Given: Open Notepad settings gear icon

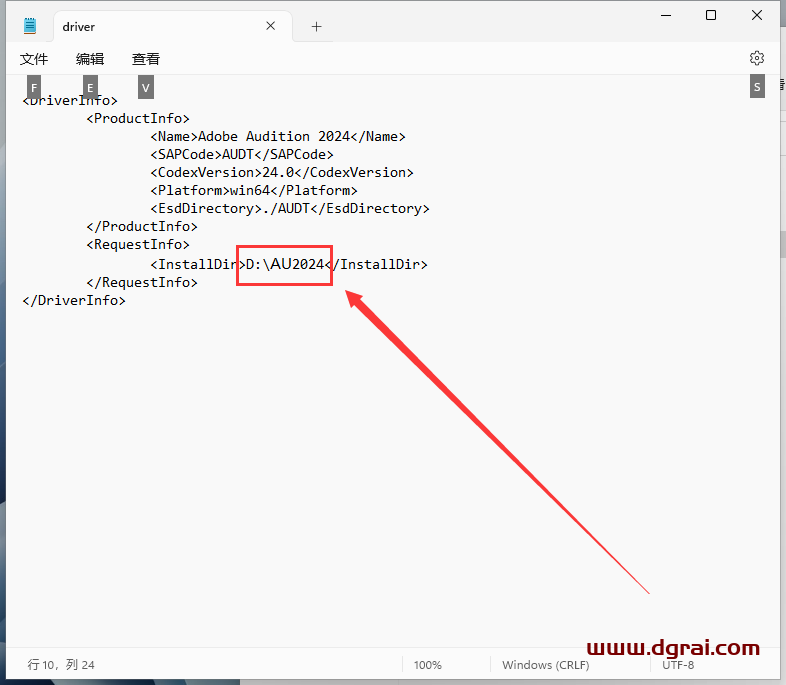Looking at the screenshot, I should point(756,58).
